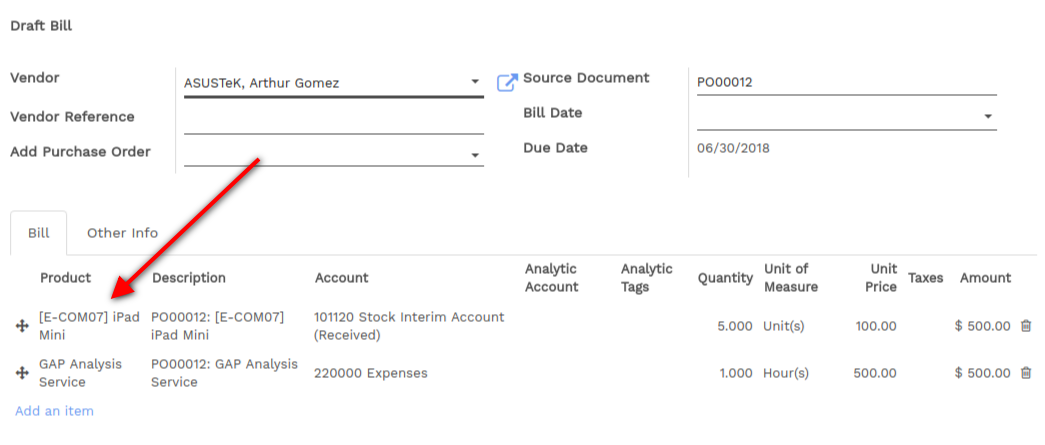This screenshot has width=1045, height=445.
Task: Expand the Vendor dropdown arrow
Action: (475, 82)
